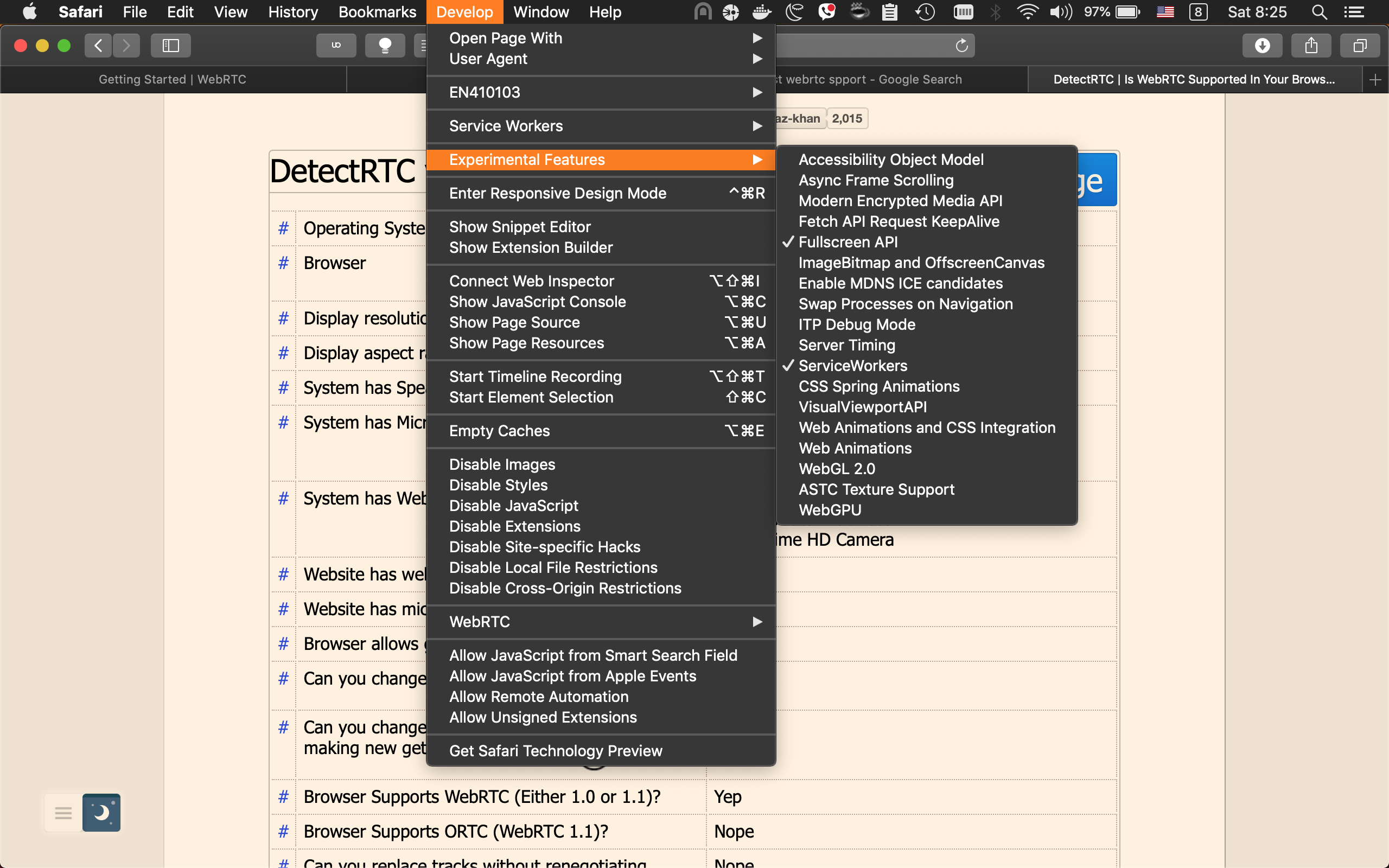This screenshot has width=1389, height=868.
Task: Enable ITP Debug Mode
Action: [926, 325]
